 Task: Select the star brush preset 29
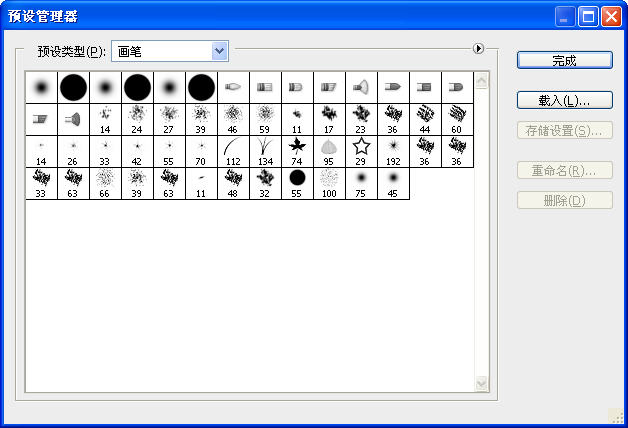(x=361, y=150)
